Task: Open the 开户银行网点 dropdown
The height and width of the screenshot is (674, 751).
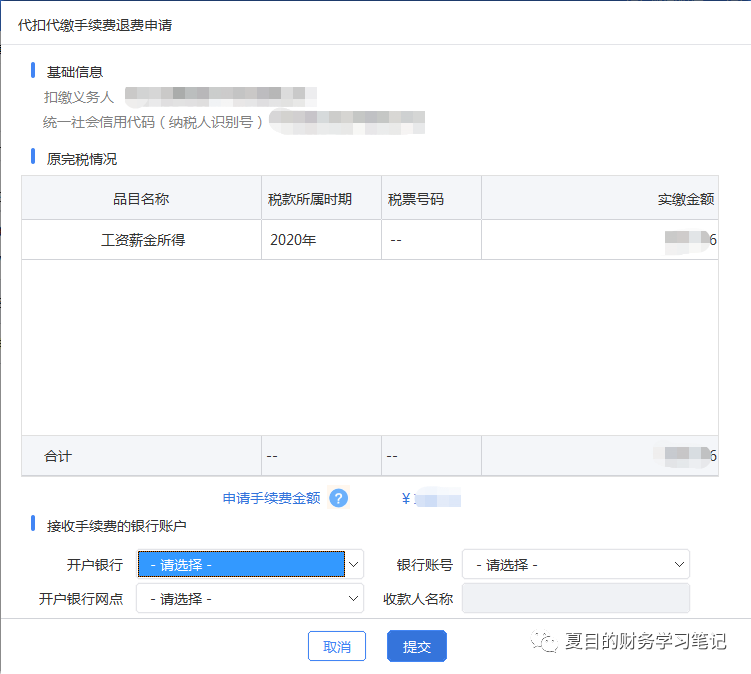Action: tap(250, 598)
